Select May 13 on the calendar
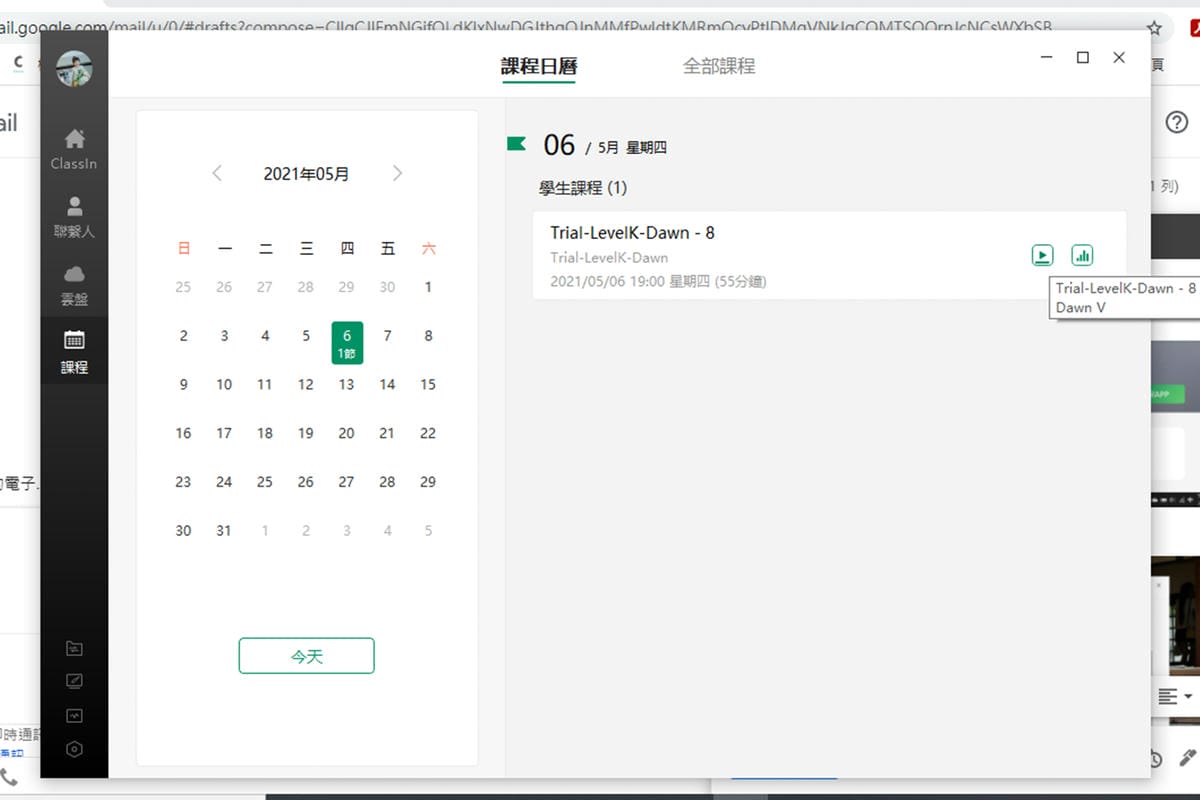Screen dimensions: 1200x800 click(346, 384)
